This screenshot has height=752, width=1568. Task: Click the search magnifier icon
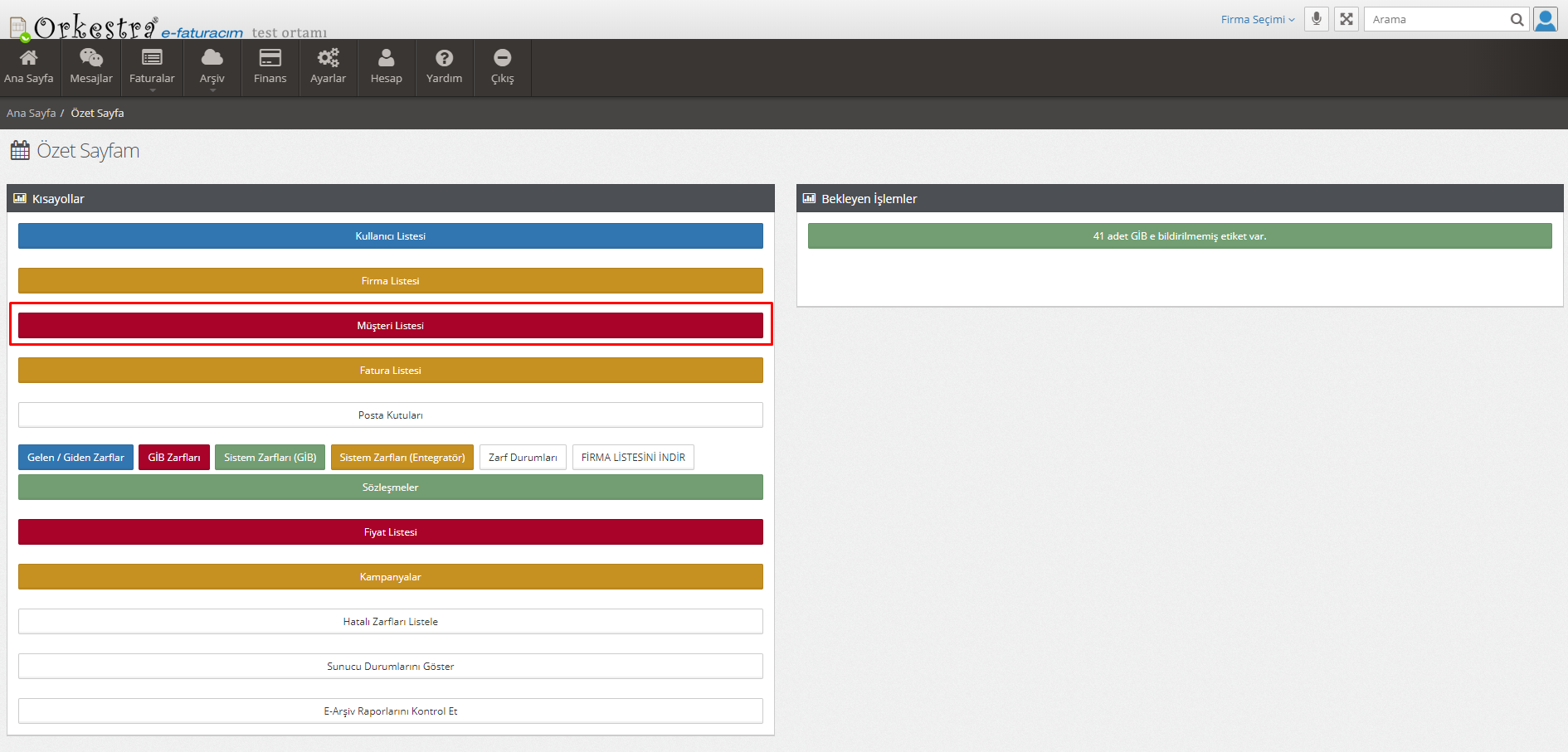pos(1517,20)
